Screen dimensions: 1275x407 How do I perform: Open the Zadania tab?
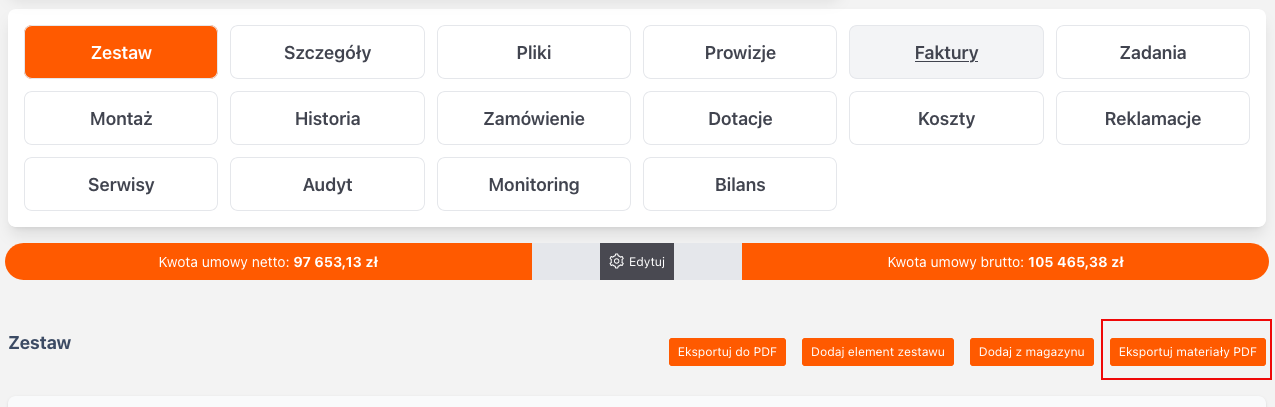[1153, 52]
